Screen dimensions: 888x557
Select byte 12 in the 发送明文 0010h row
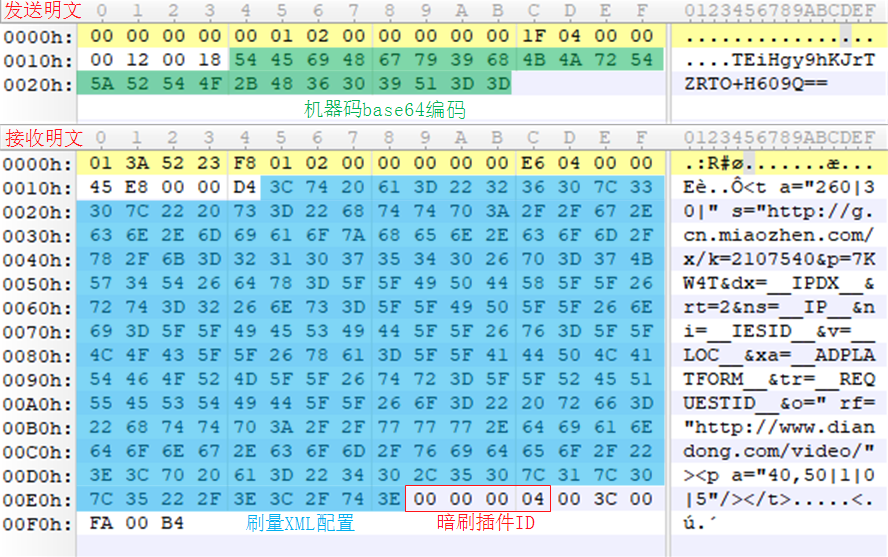click(x=138, y=59)
